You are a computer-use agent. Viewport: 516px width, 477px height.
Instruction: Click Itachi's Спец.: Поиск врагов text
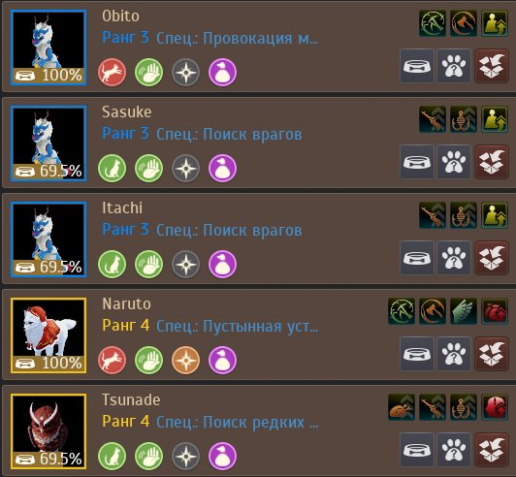229,230
